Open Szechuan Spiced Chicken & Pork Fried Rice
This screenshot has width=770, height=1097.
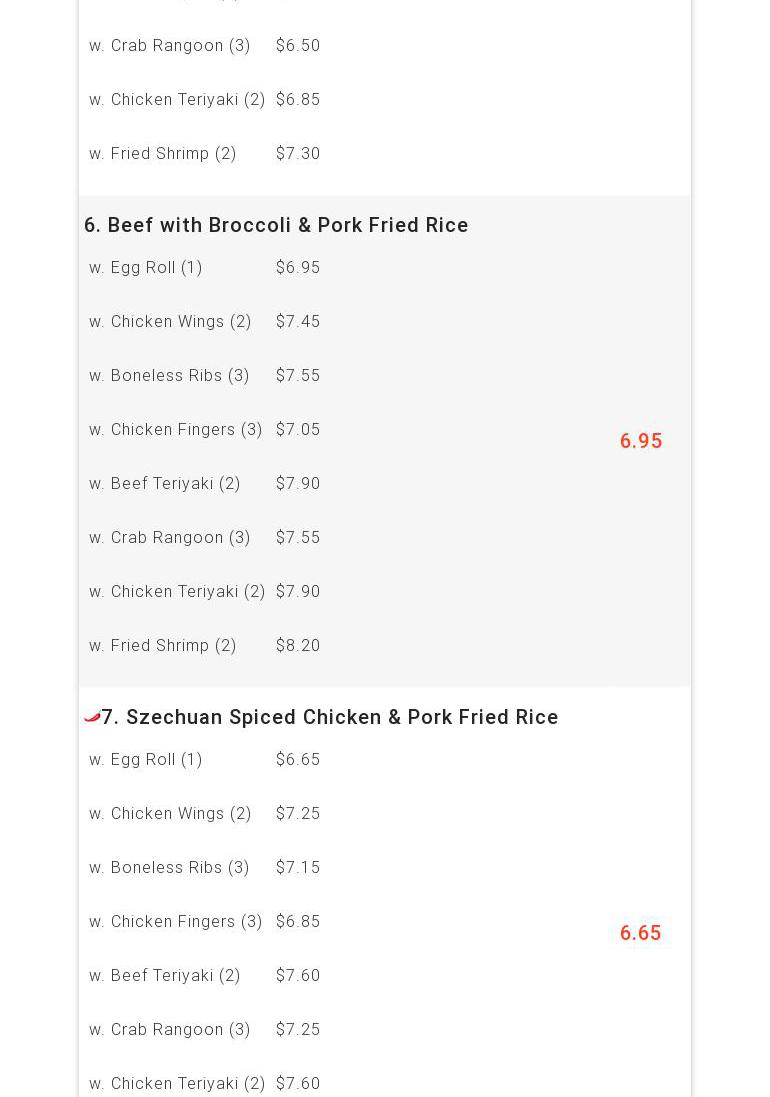pos(329,717)
